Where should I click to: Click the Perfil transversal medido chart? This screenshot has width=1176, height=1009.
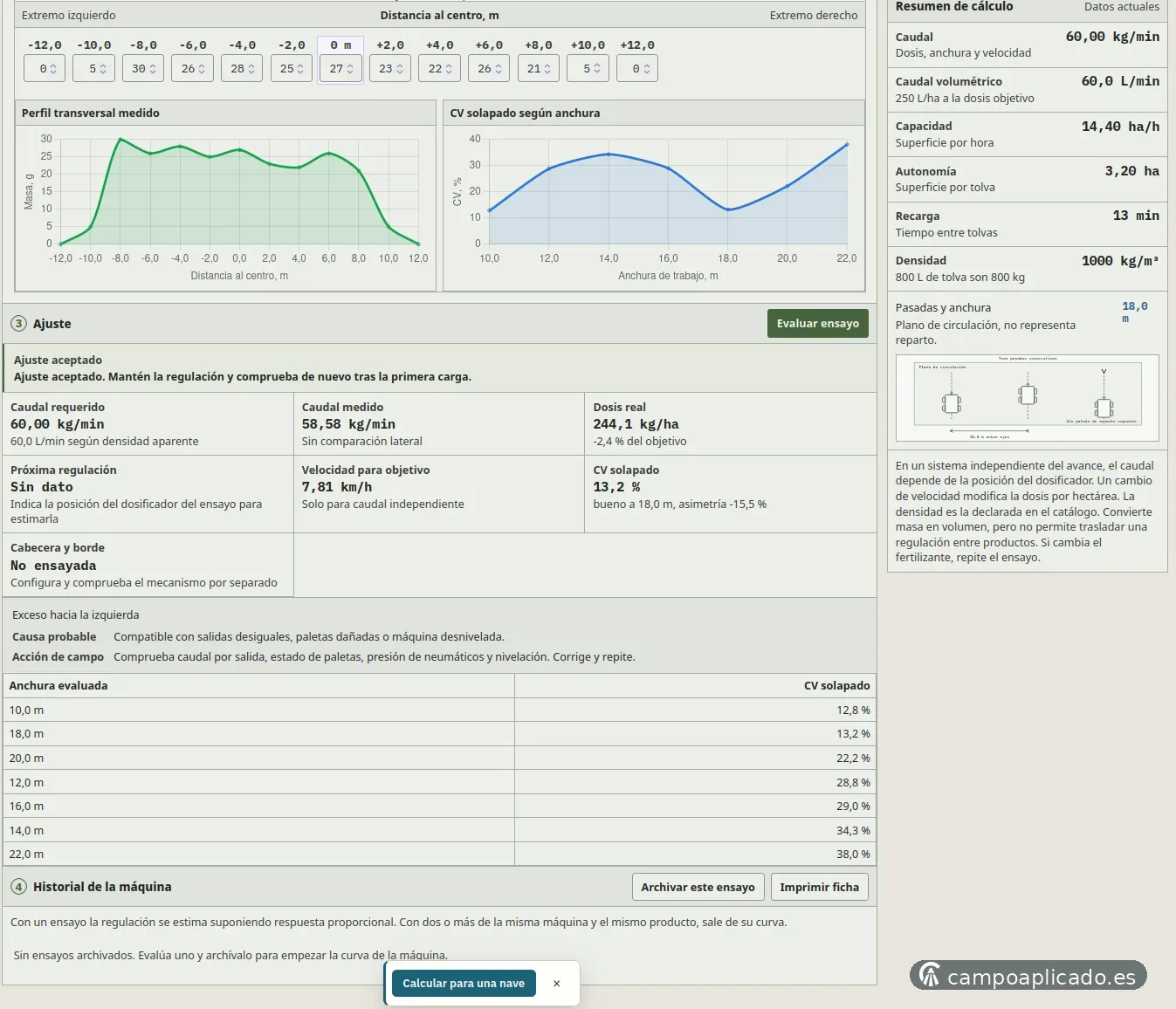225,209
